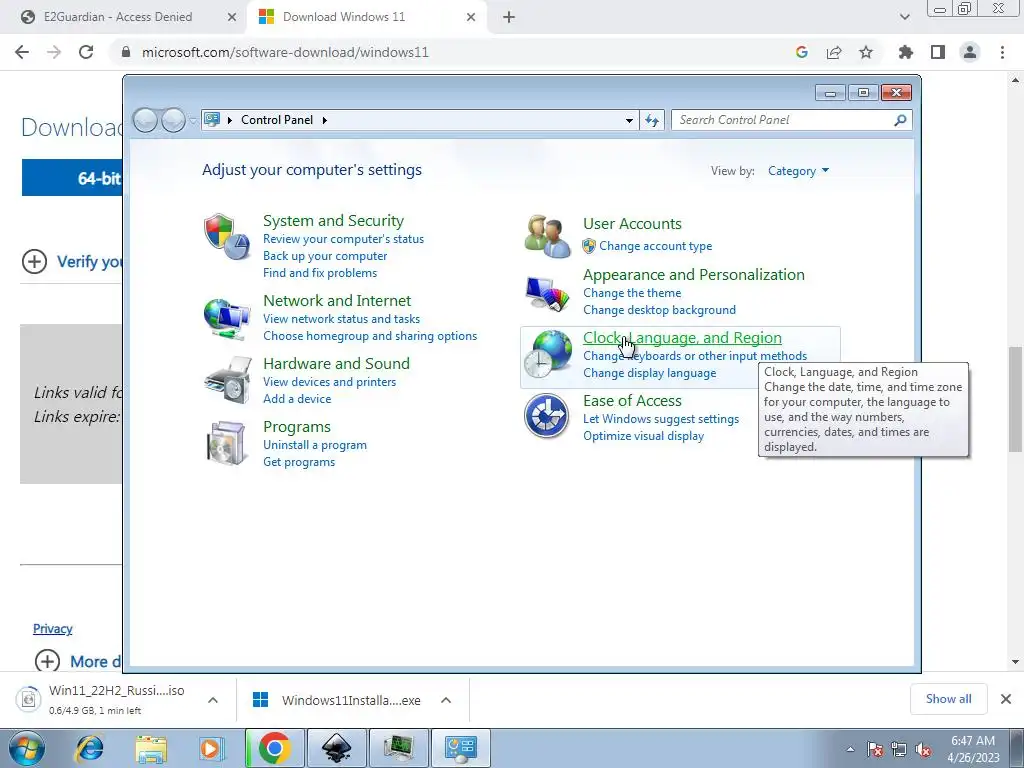The height and width of the screenshot is (768, 1024).
Task: Open Windows Media Player on taskbar
Action: point(211,748)
